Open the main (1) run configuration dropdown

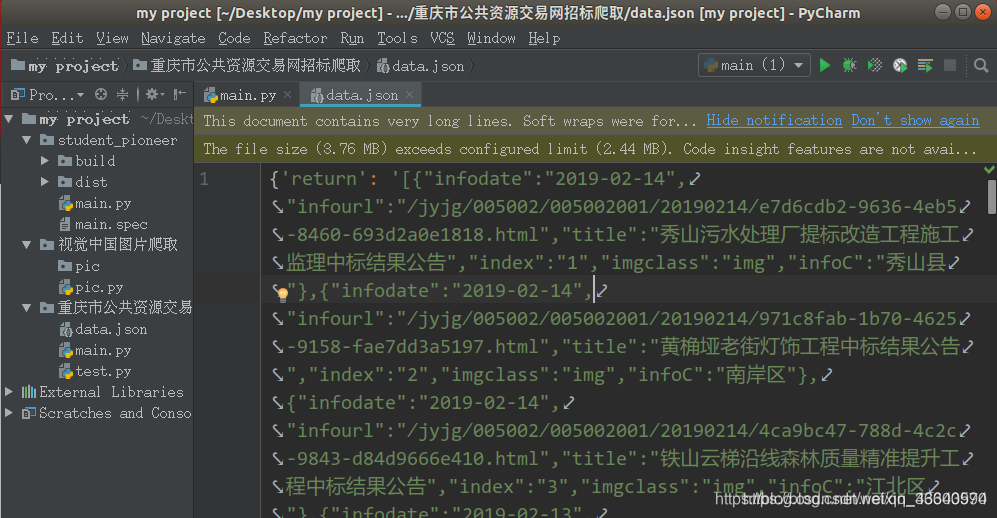[x=754, y=65]
